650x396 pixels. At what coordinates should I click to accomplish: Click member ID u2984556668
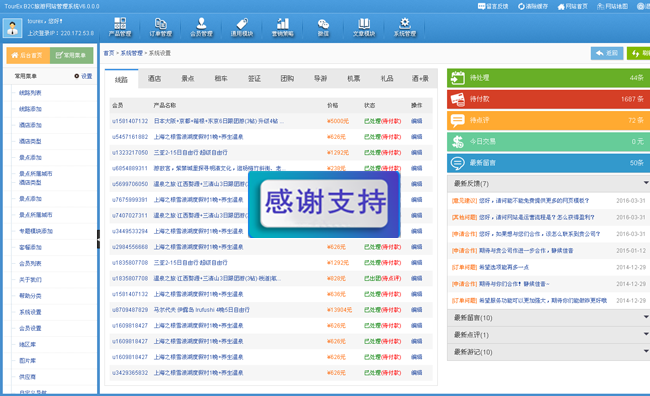130,247
